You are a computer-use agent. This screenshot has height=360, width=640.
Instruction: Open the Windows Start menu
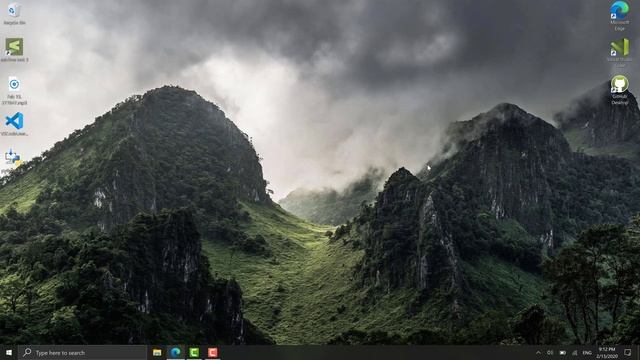click(9, 352)
